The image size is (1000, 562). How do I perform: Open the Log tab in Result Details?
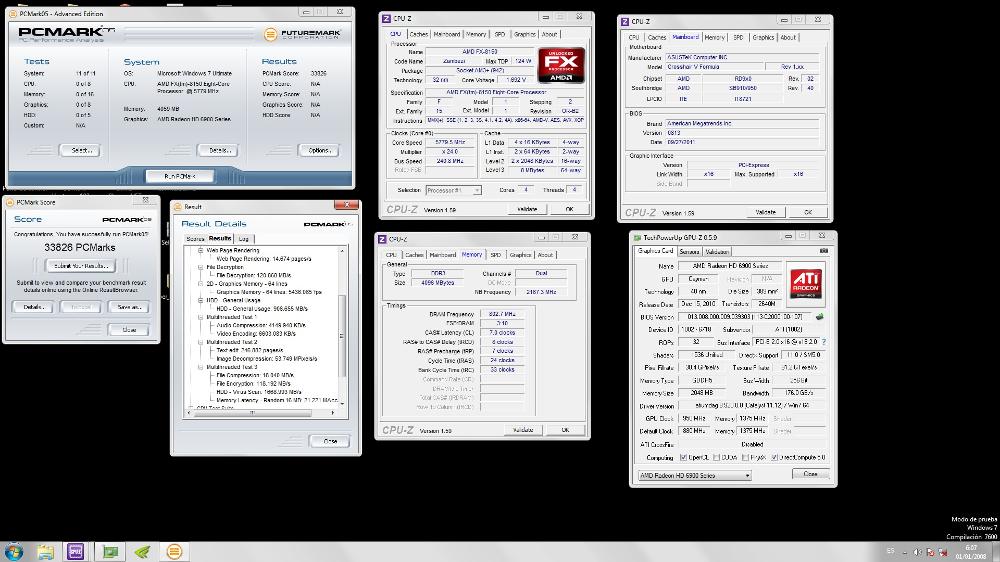(x=243, y=239)
